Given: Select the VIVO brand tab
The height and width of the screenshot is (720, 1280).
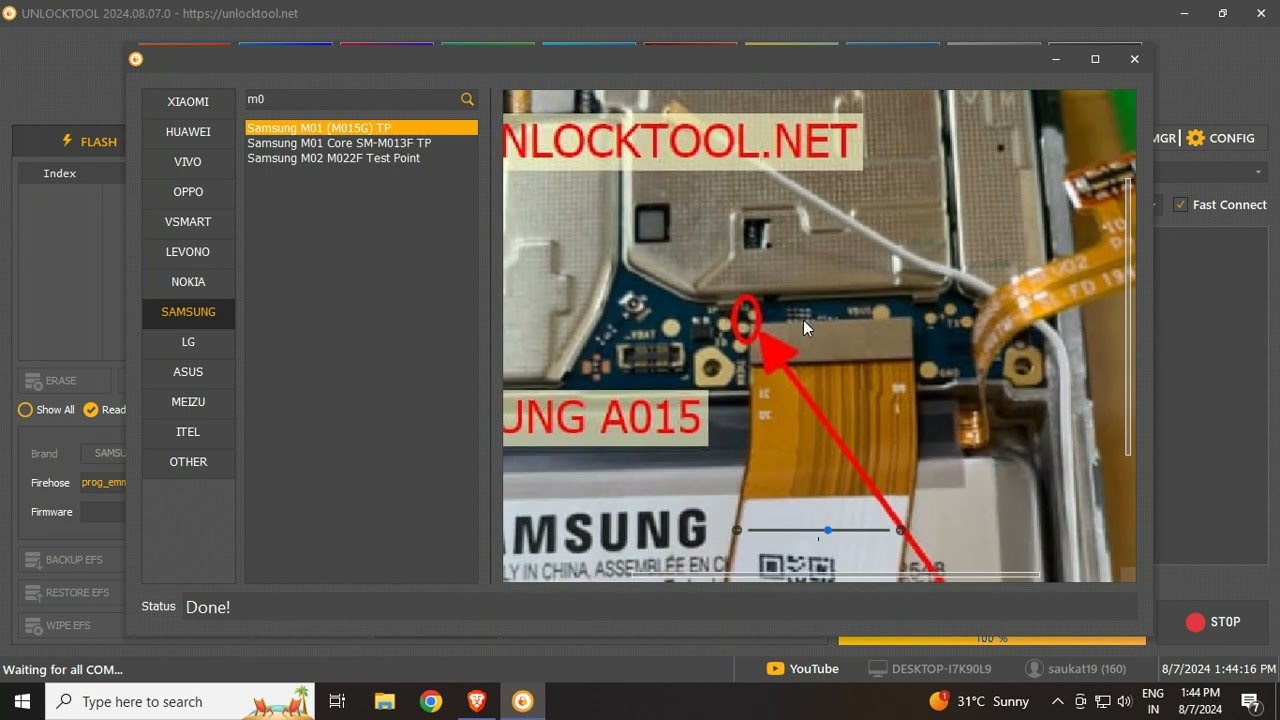Looking at the screenshot, I should tap(188, 162).
